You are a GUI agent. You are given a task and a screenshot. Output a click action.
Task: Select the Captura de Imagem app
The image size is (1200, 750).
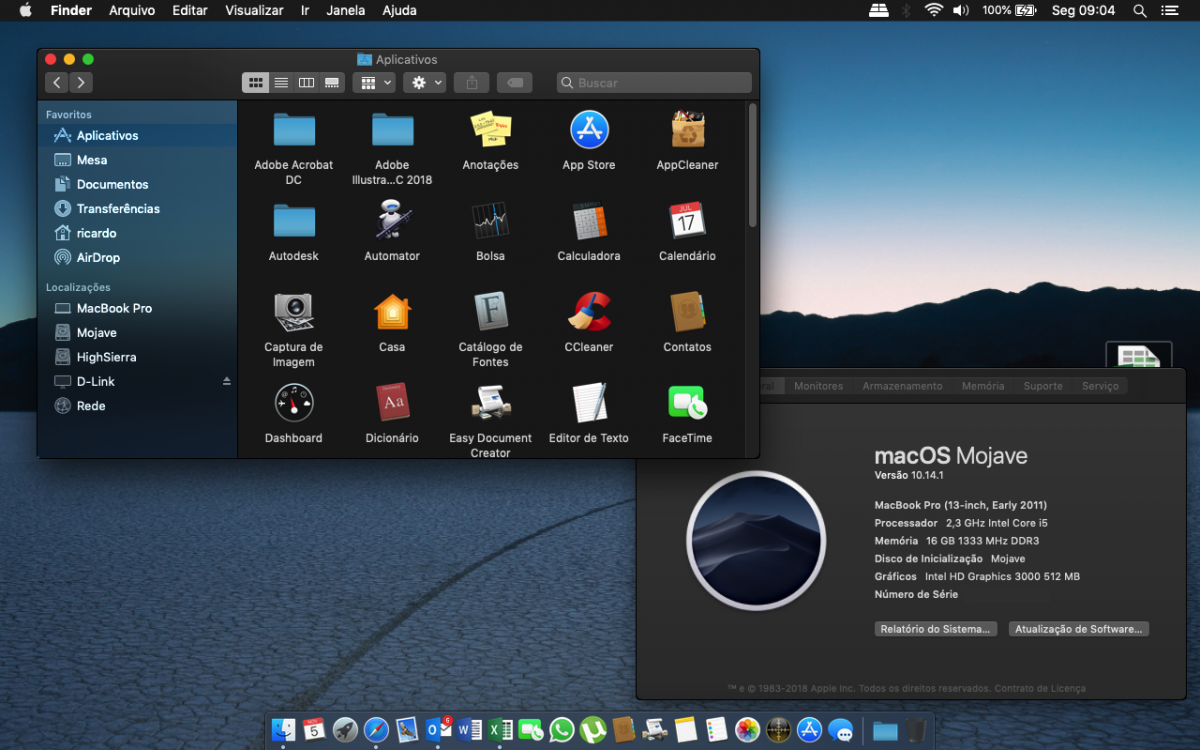[294, 311]
